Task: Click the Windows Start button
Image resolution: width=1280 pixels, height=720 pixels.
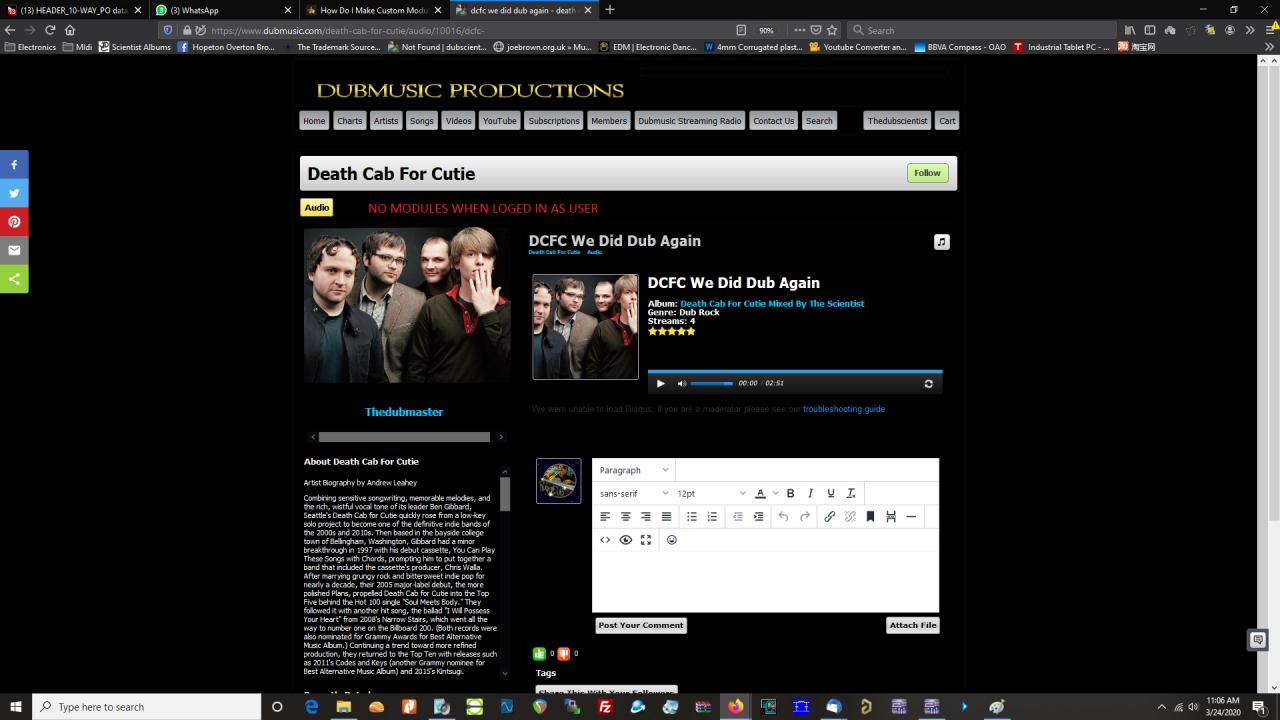Action: coord(16,707)
